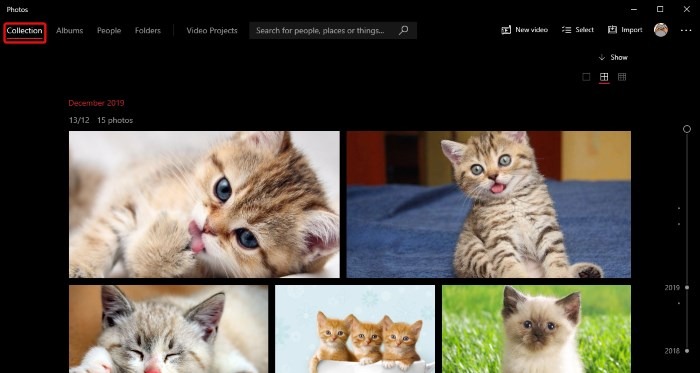Open the kitten licking paw photo
This screenshot has height=373, width=700.
click(204, 204)
